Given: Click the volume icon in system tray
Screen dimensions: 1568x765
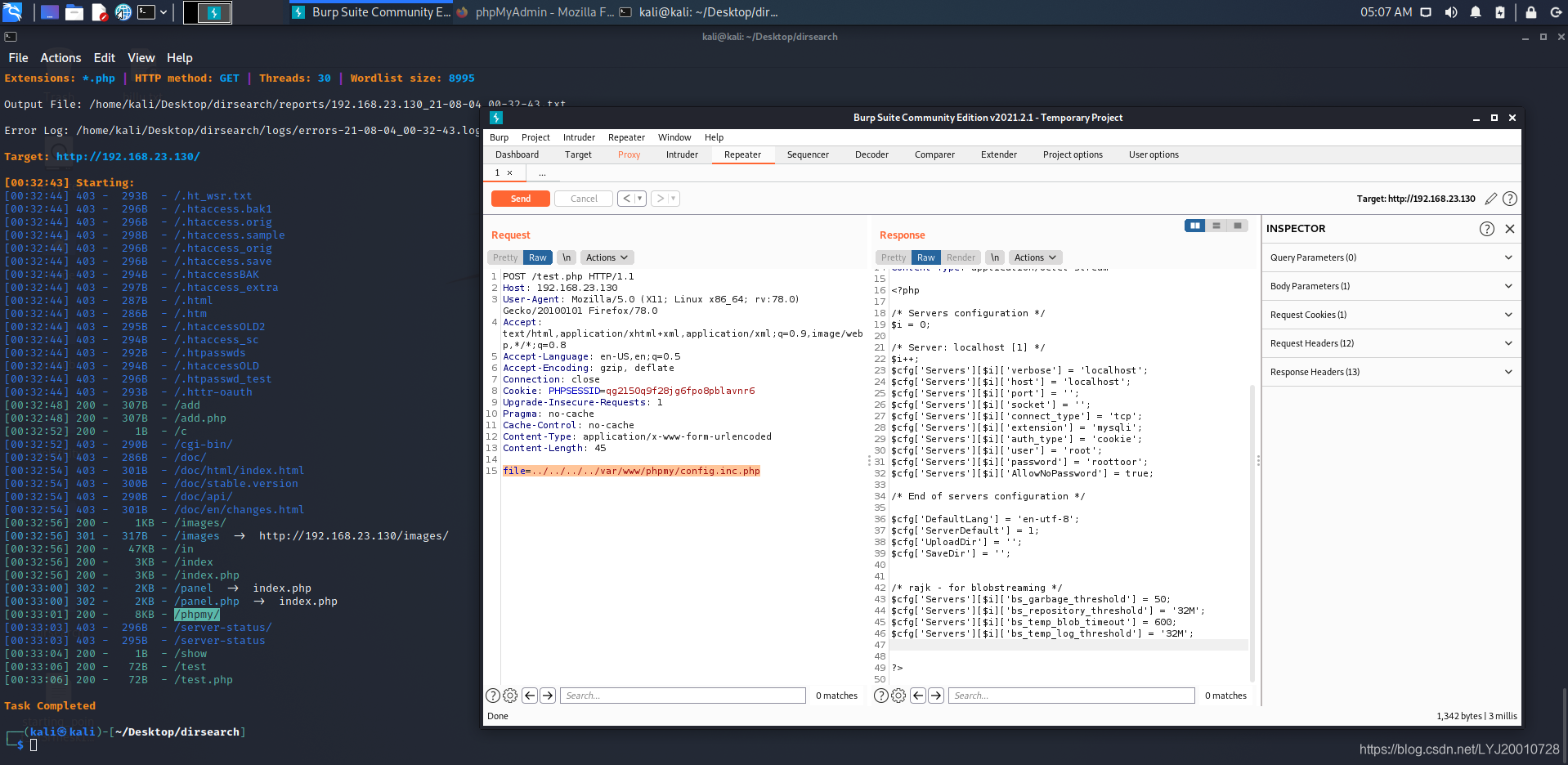Looking at the screenshot, I should pyautogui.click(x=1451, y=12).
